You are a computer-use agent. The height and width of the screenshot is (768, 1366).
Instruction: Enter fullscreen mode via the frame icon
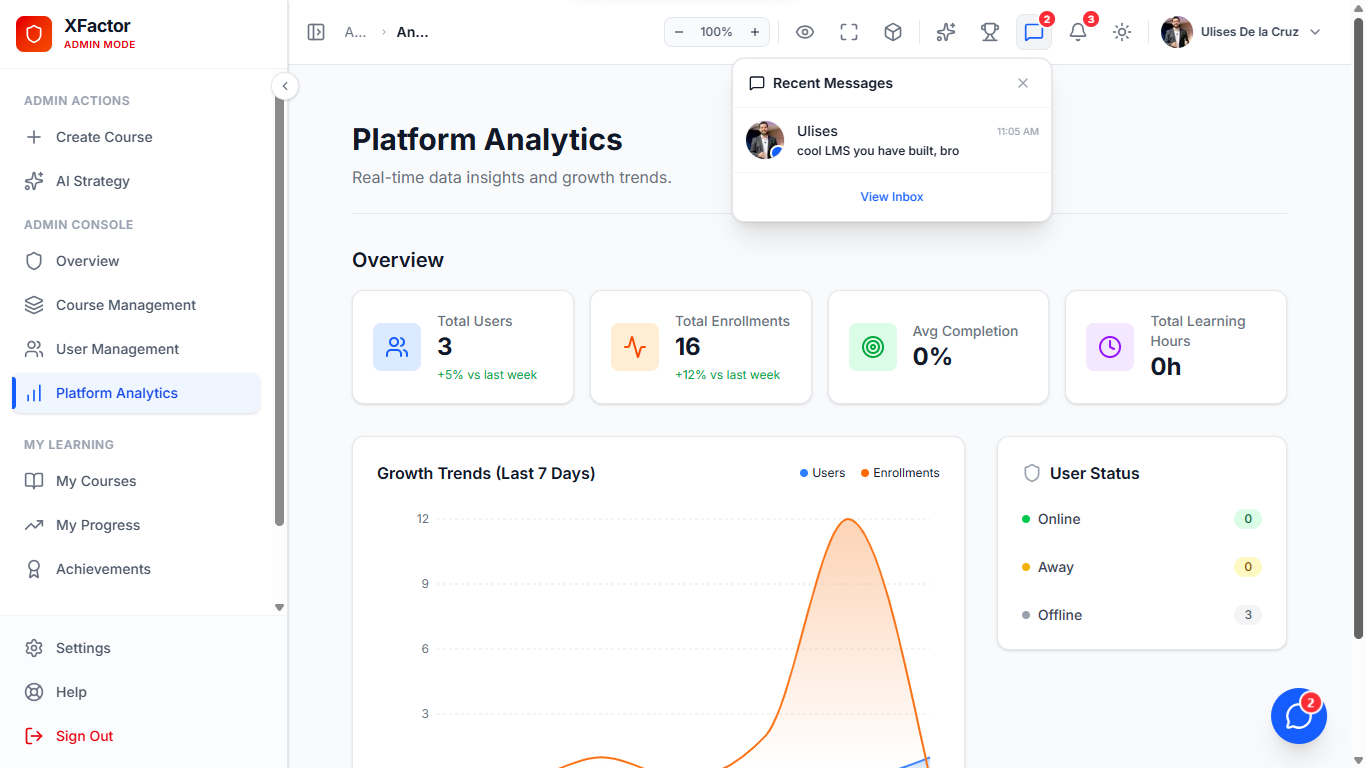coord(849,32)
